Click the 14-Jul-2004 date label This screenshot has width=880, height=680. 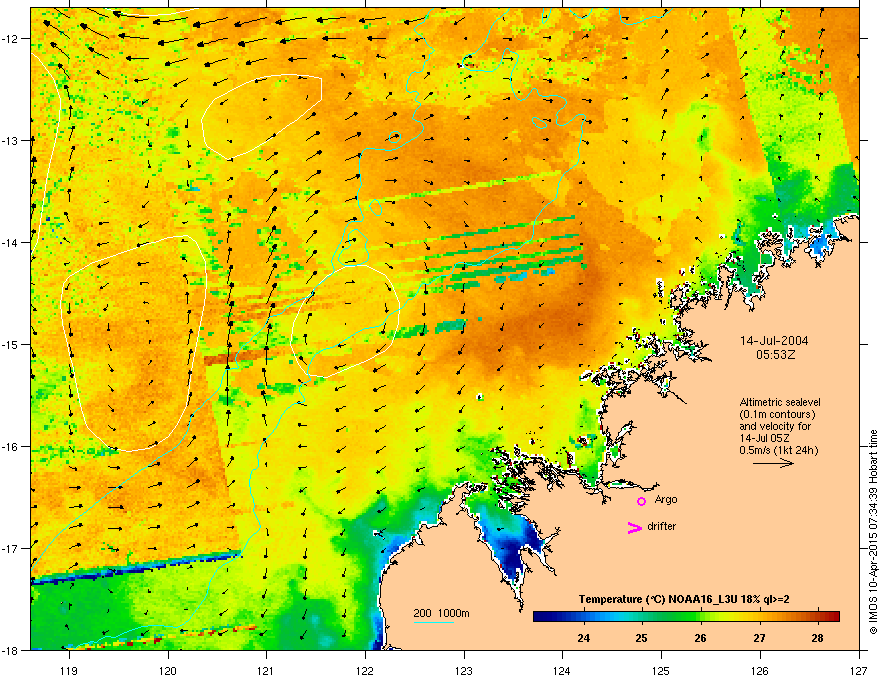coord(774,341)
